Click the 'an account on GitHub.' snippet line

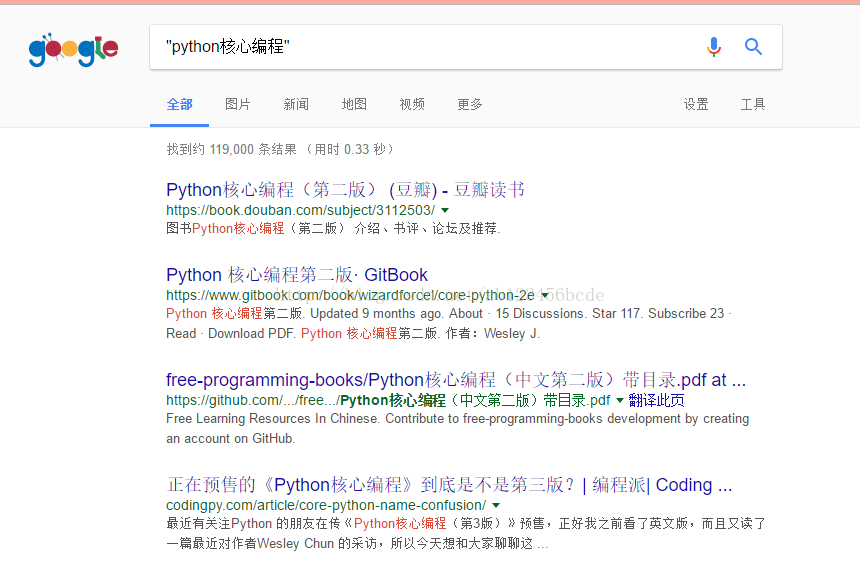(230, 439)
